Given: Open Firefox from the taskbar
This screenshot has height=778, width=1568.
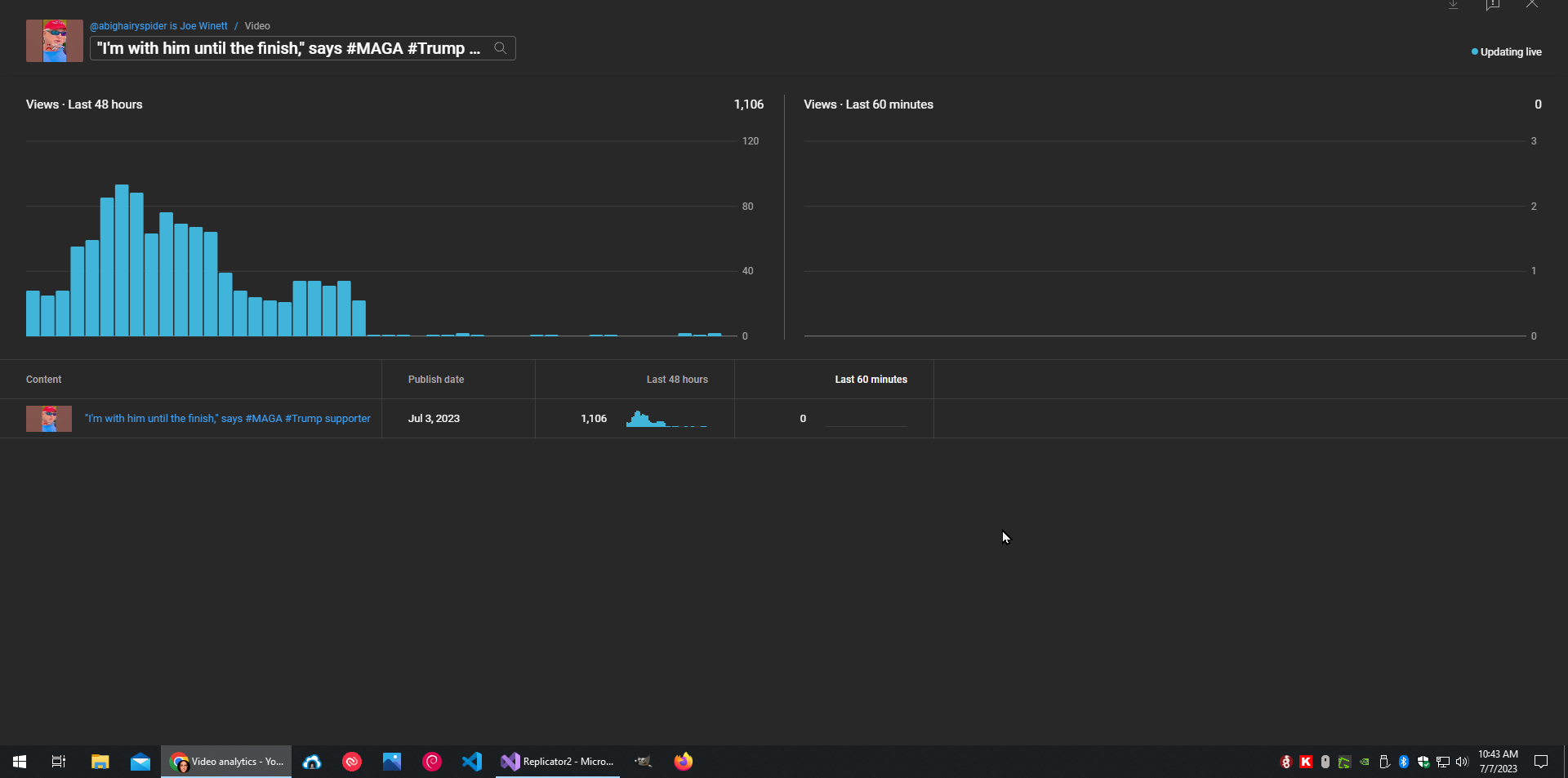Looking at the screenshot, I should pyautogui.click(x=684, y=762).
